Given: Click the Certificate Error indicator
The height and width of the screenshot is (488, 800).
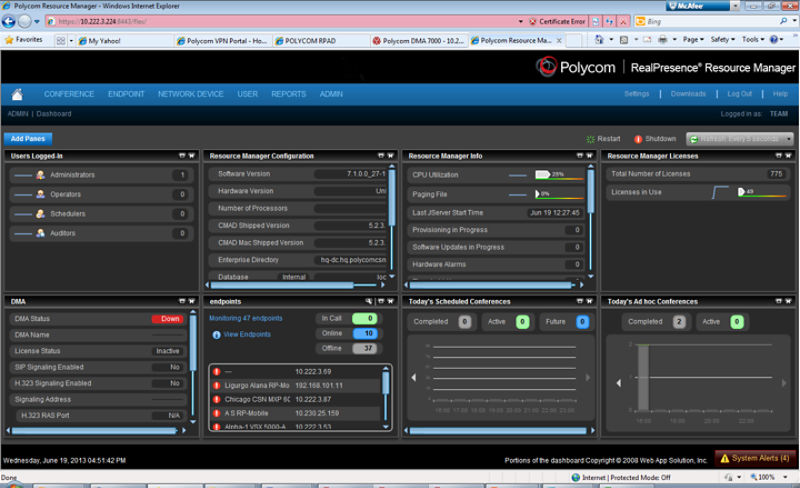Looking at the screenshot, I should click(557, 21).
